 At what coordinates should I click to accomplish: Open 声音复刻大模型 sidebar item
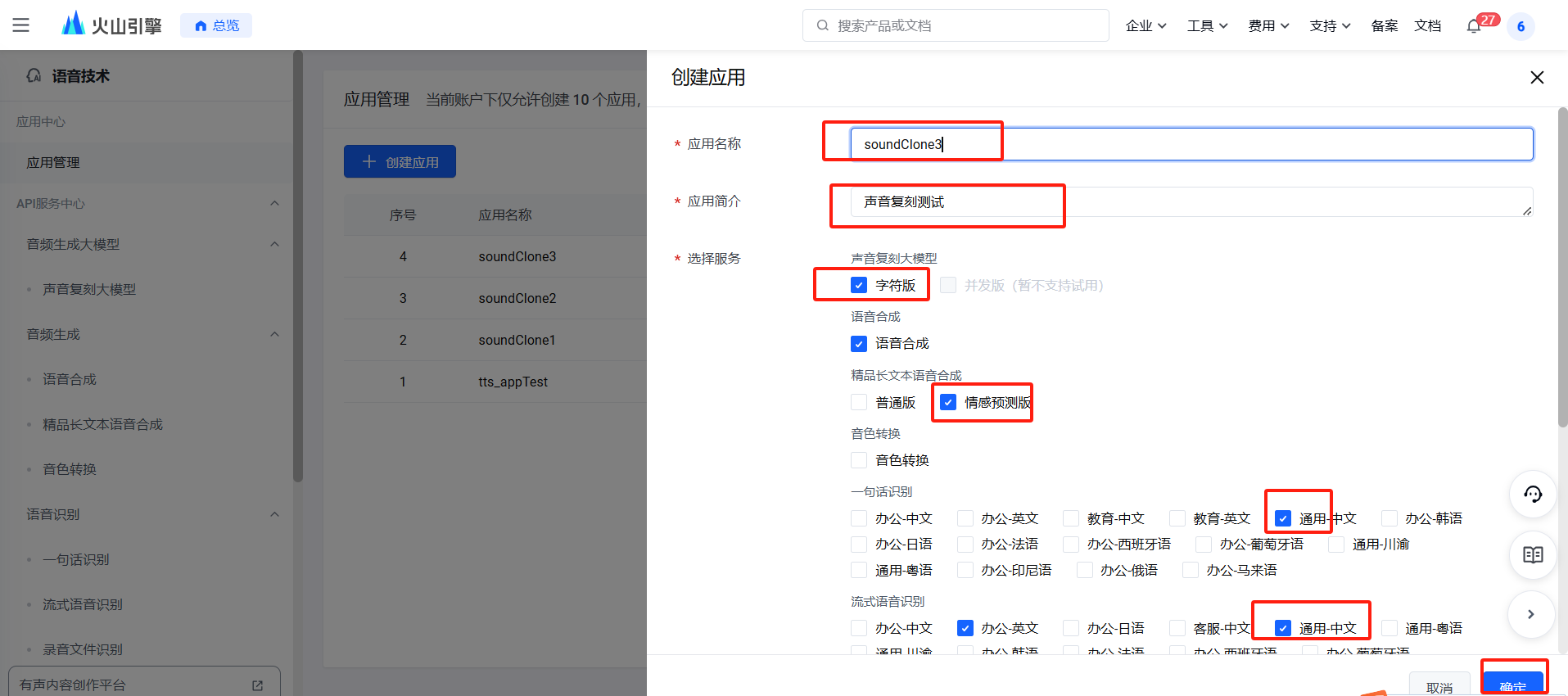89,289
